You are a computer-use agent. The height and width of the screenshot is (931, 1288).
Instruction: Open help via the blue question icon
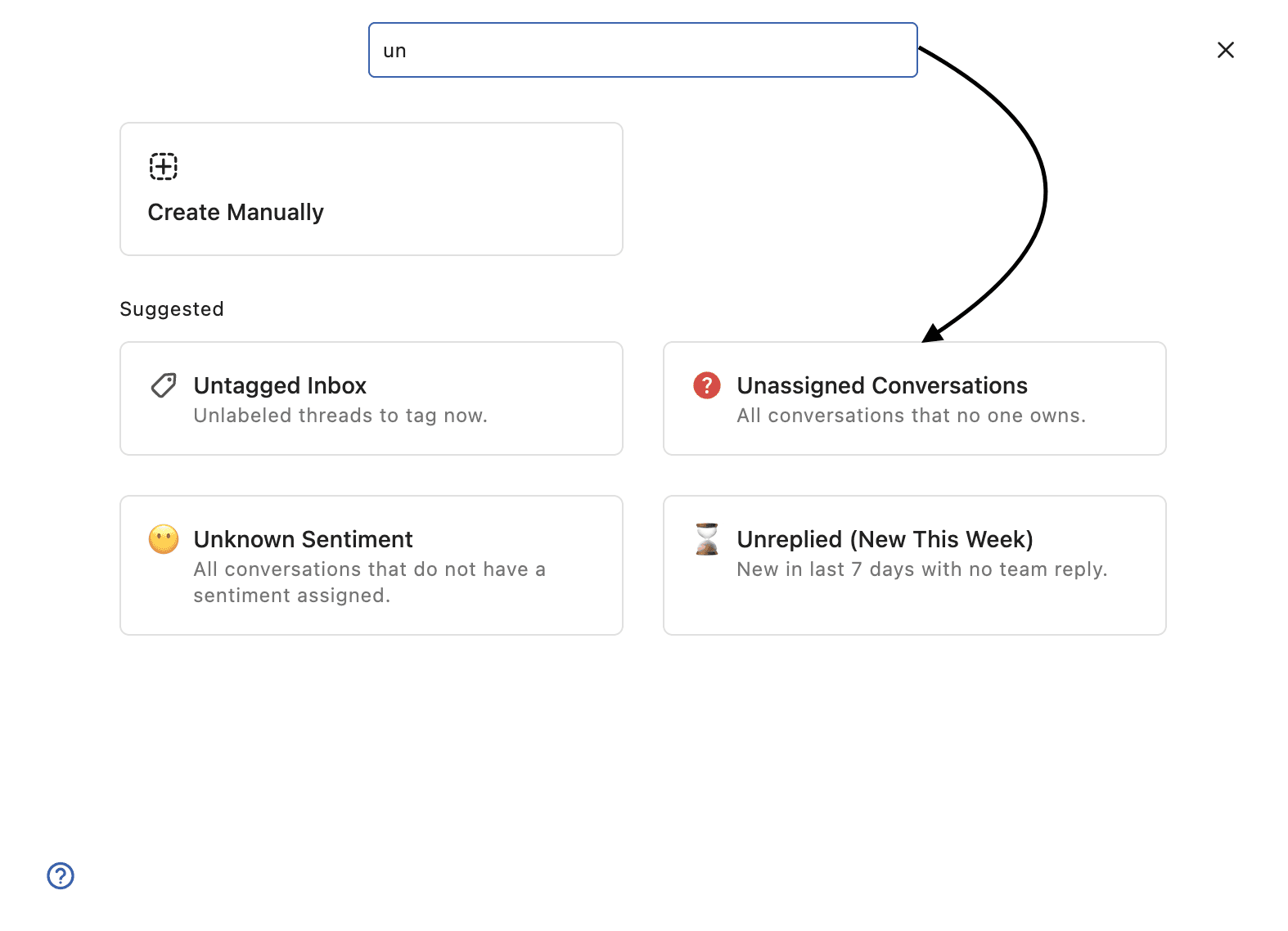tap(61, 875)
